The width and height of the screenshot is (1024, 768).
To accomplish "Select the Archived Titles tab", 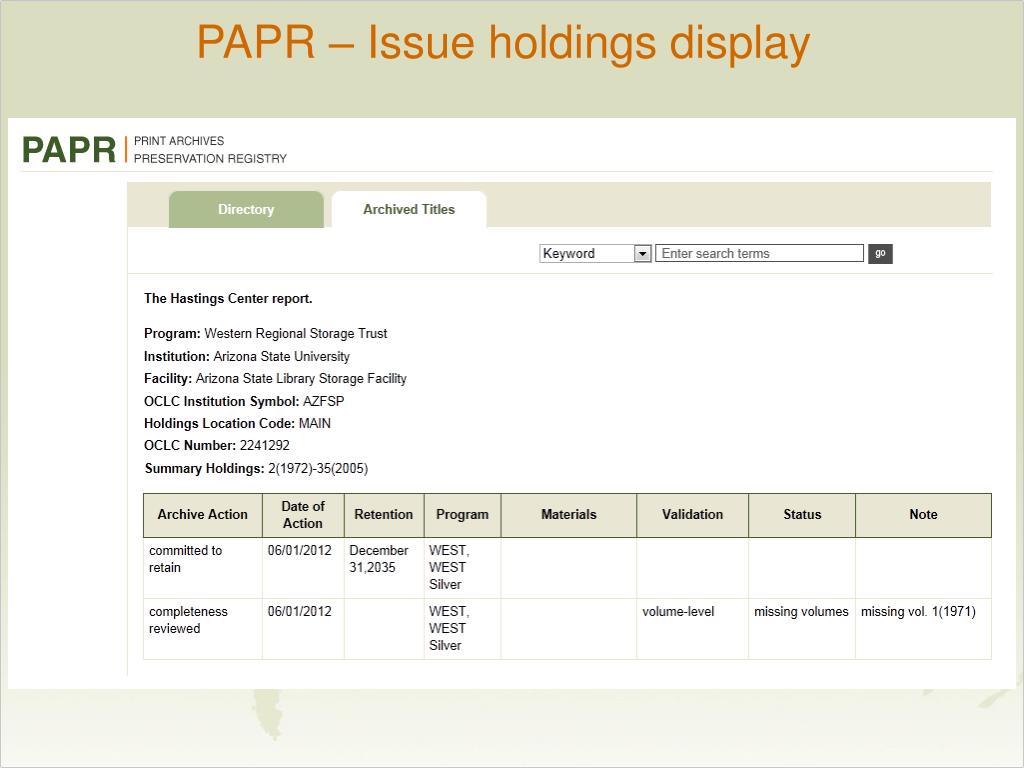I will click(409, 210).
